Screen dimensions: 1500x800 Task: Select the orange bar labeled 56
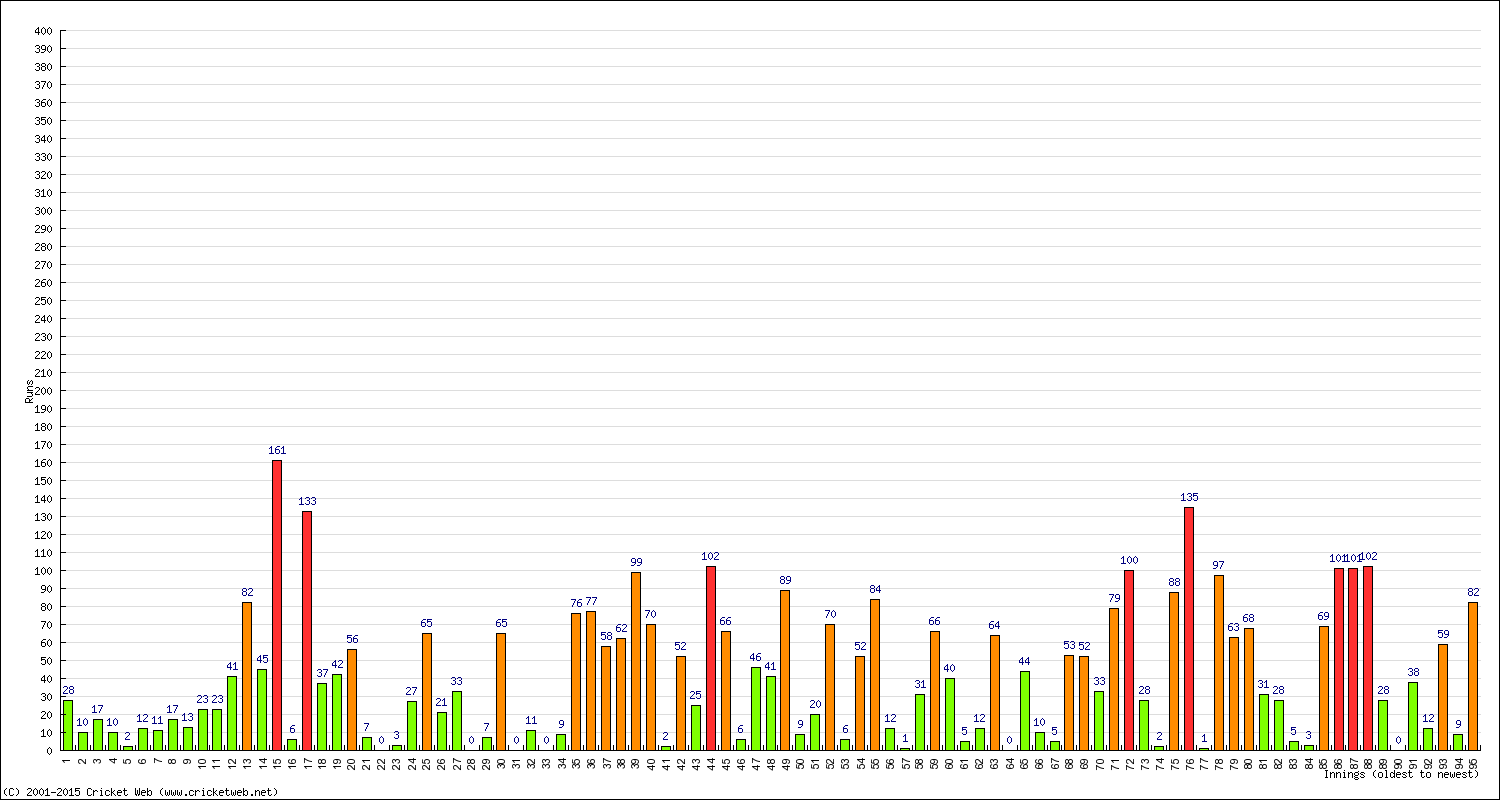click(352, 700)
